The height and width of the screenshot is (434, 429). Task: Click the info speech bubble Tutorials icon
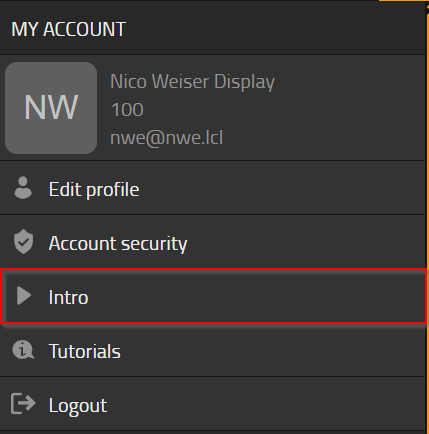23,350
